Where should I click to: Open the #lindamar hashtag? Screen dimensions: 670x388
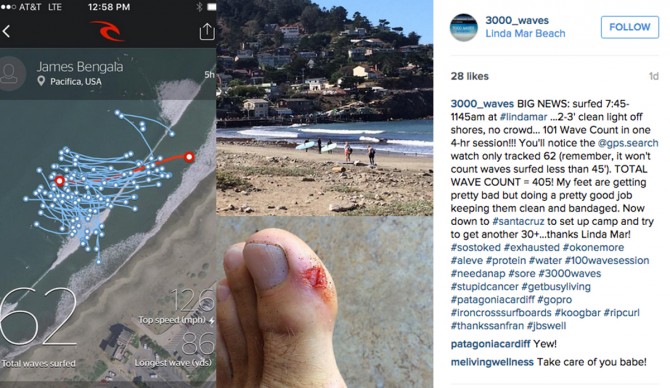(x=523, y=117)
